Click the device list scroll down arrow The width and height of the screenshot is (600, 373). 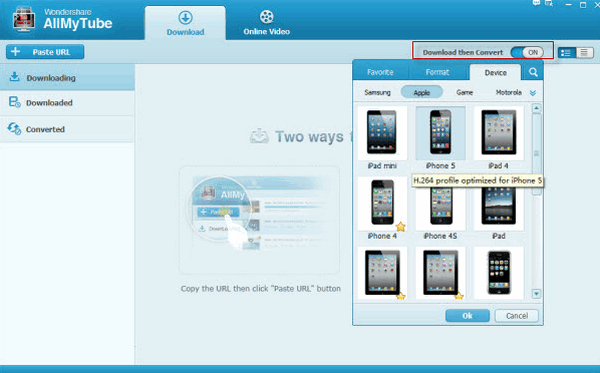point(536,294)
